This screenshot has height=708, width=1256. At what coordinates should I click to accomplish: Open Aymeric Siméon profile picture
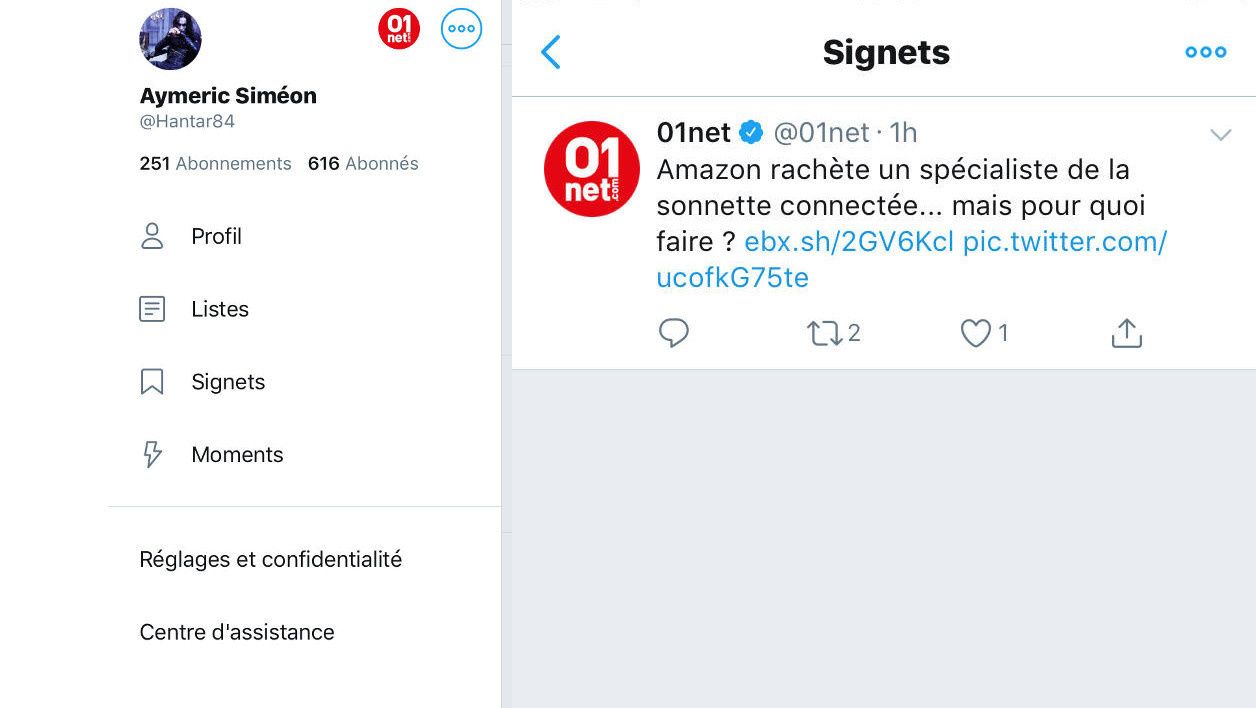click(x=170, y=39)
